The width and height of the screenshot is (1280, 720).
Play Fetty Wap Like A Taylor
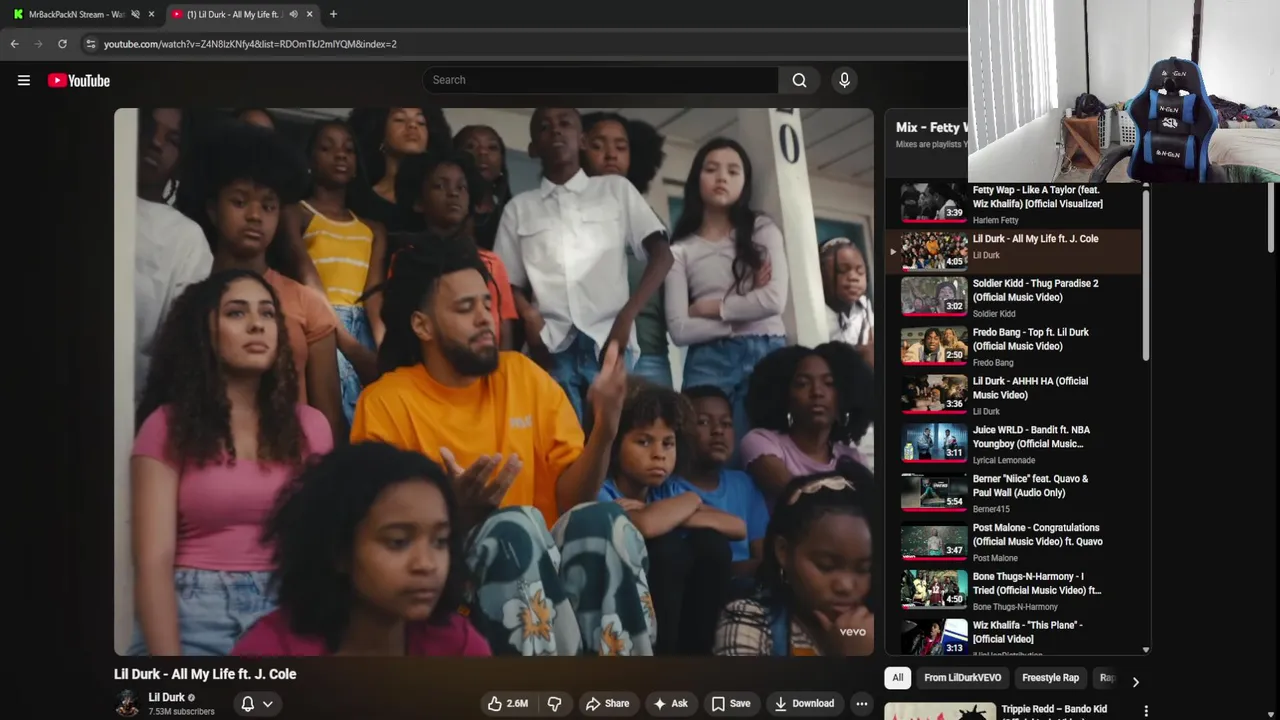[1014, 203]
